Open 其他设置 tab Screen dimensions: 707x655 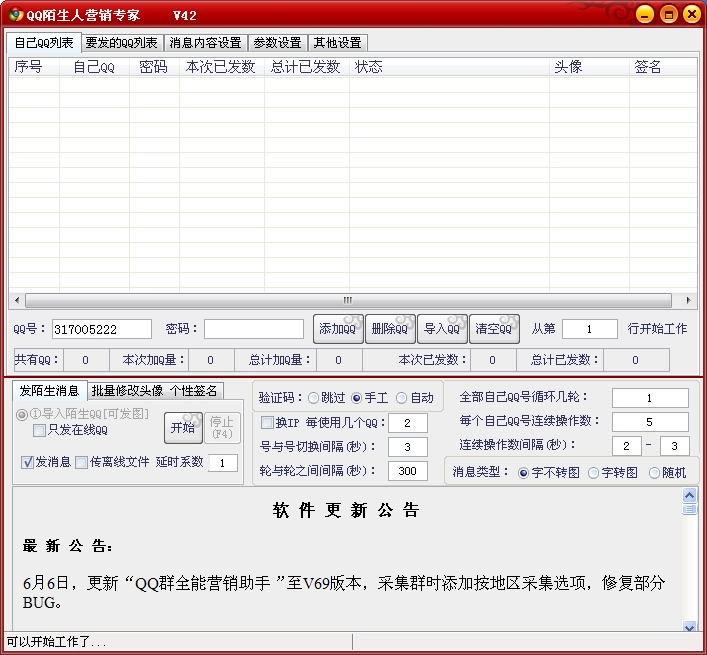coord(337,43)
